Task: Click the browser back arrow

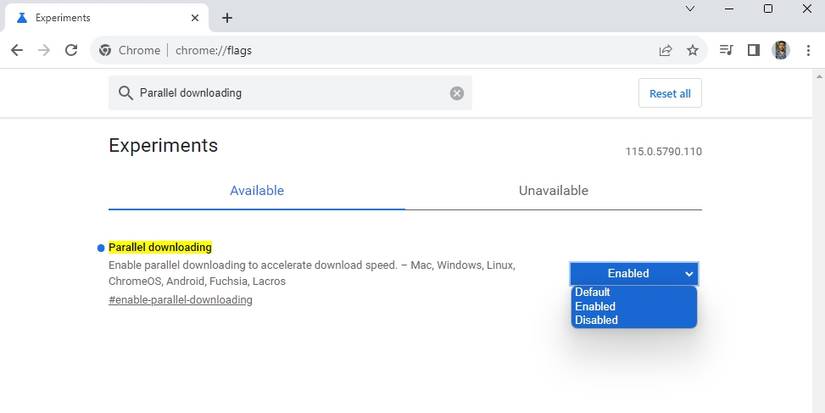Action: pyautogui.click(x=17, y=50)
